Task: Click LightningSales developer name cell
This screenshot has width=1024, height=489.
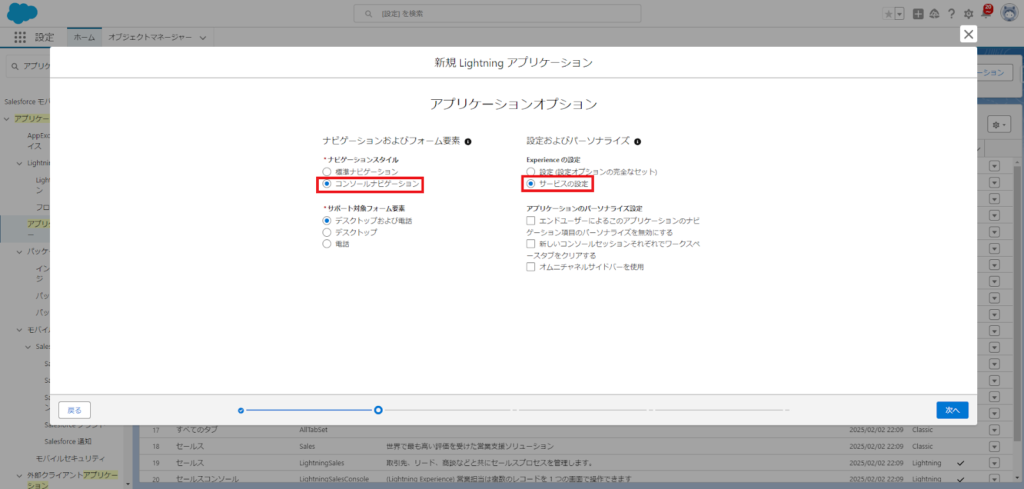Action: (321, 463)
